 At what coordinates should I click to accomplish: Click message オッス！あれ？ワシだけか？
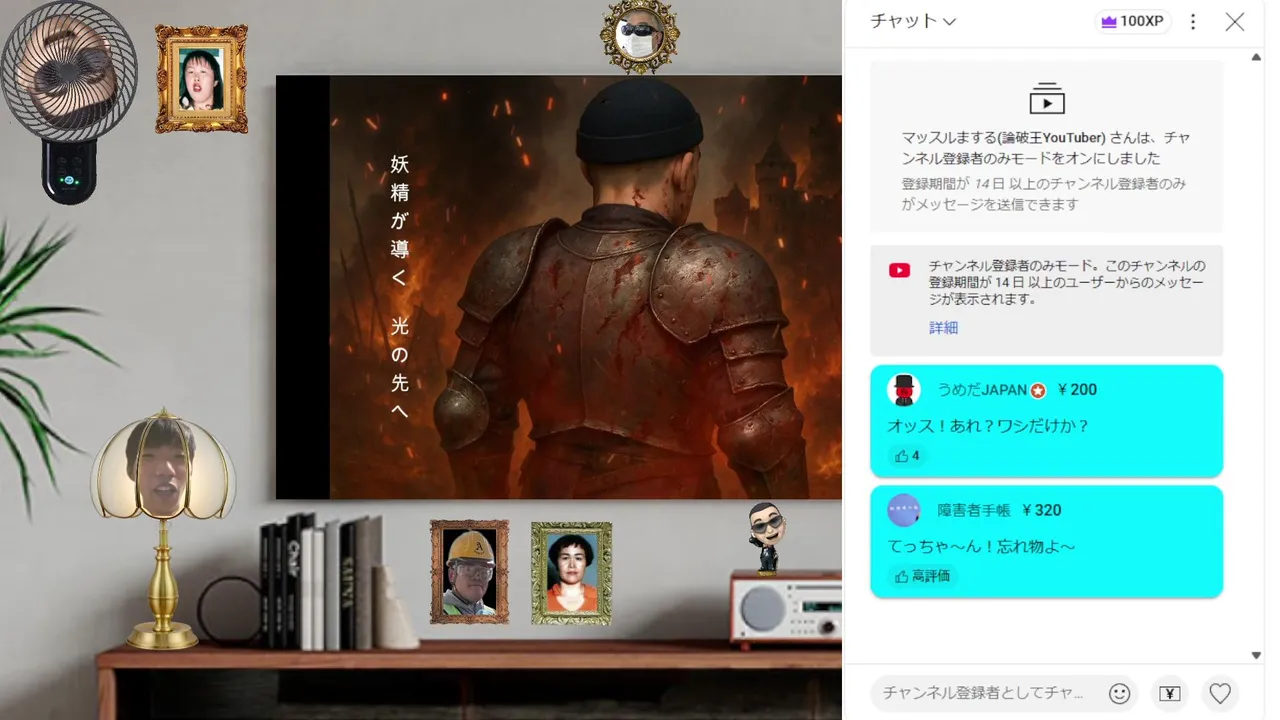coord(988,426)
